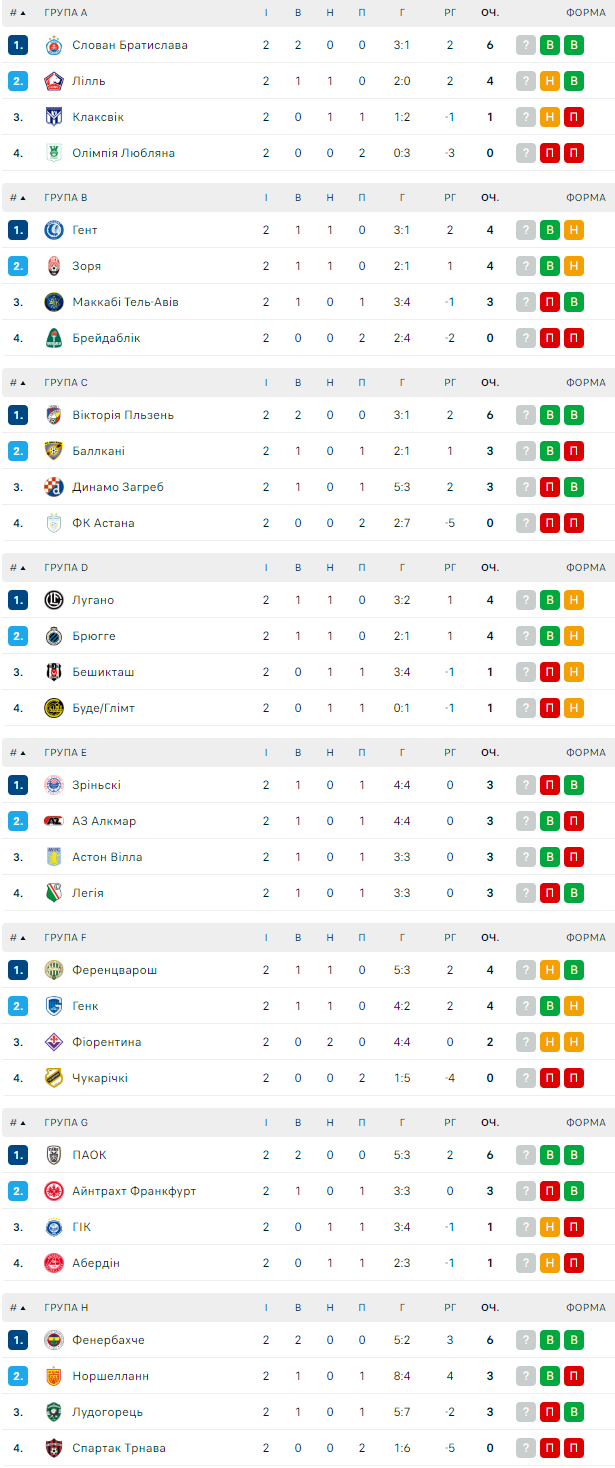This screenshot has height=1468, width=615.
Task: Click the Fenerbahçe team crest
Action: coord(54,1340)
